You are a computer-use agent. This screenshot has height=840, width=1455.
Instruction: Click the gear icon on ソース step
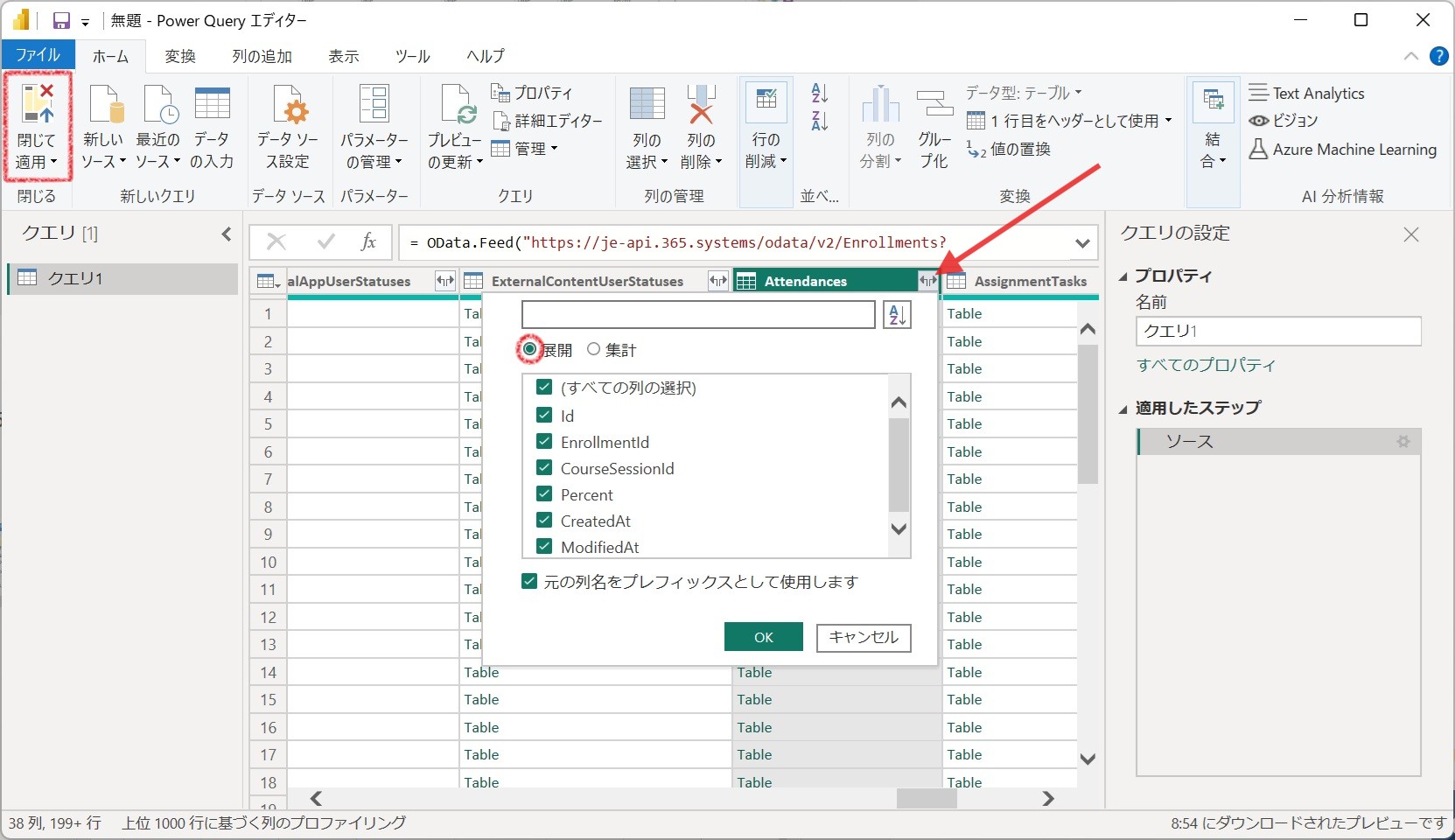pyautogui.click(x=1403, y=442)
